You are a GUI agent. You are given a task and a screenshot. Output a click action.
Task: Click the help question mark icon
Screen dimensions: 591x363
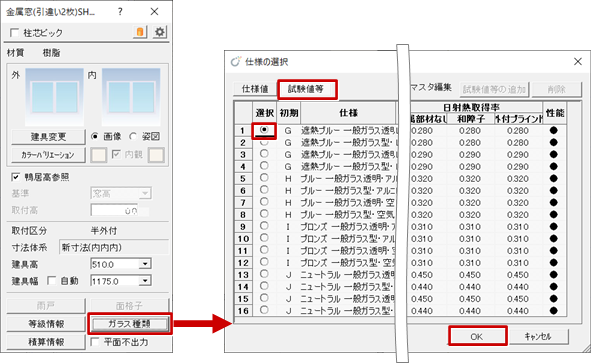[x=120, y=12]
